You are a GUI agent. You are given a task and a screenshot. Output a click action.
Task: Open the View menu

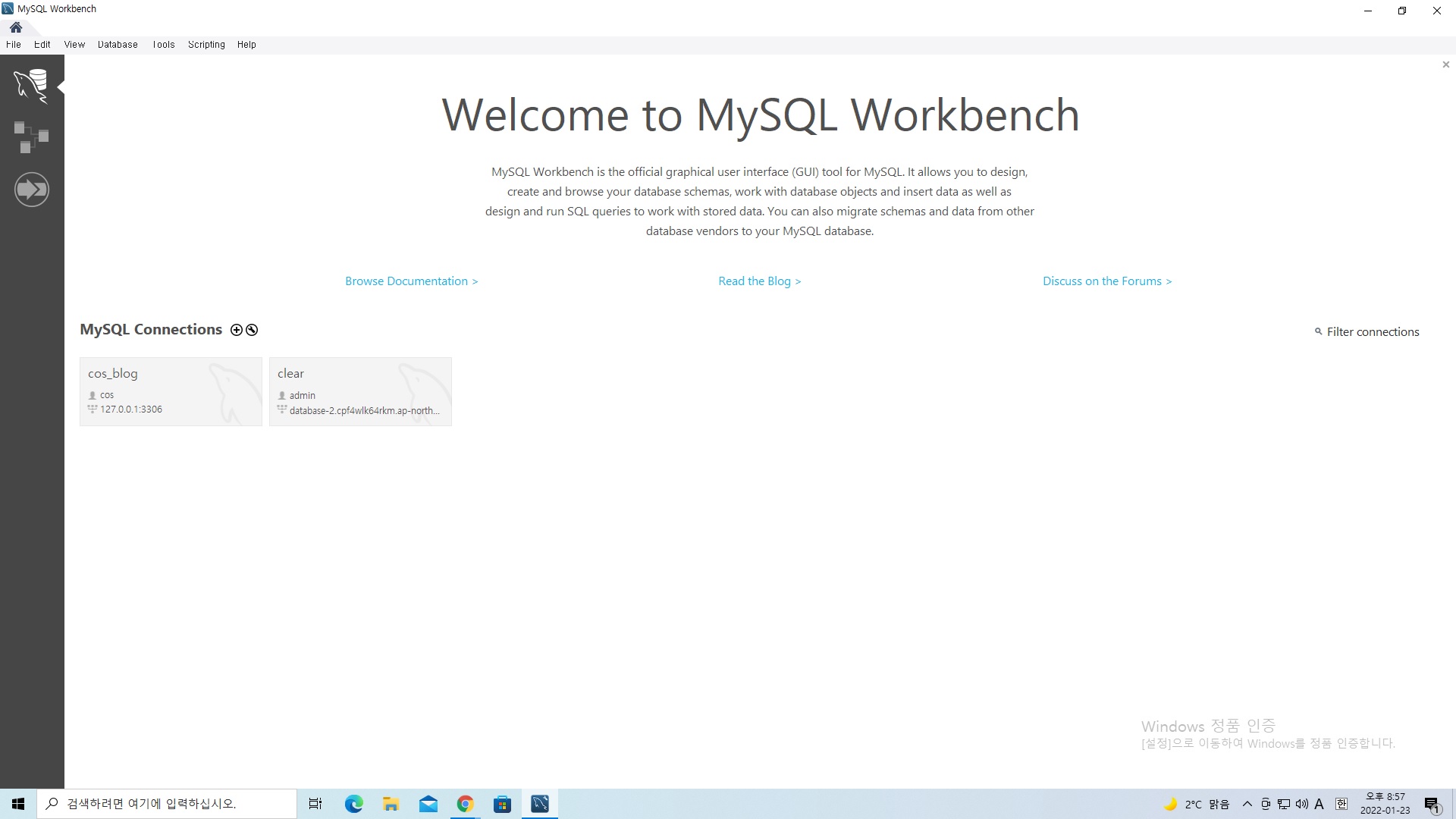pyautogui.click(x=74, y=45)
